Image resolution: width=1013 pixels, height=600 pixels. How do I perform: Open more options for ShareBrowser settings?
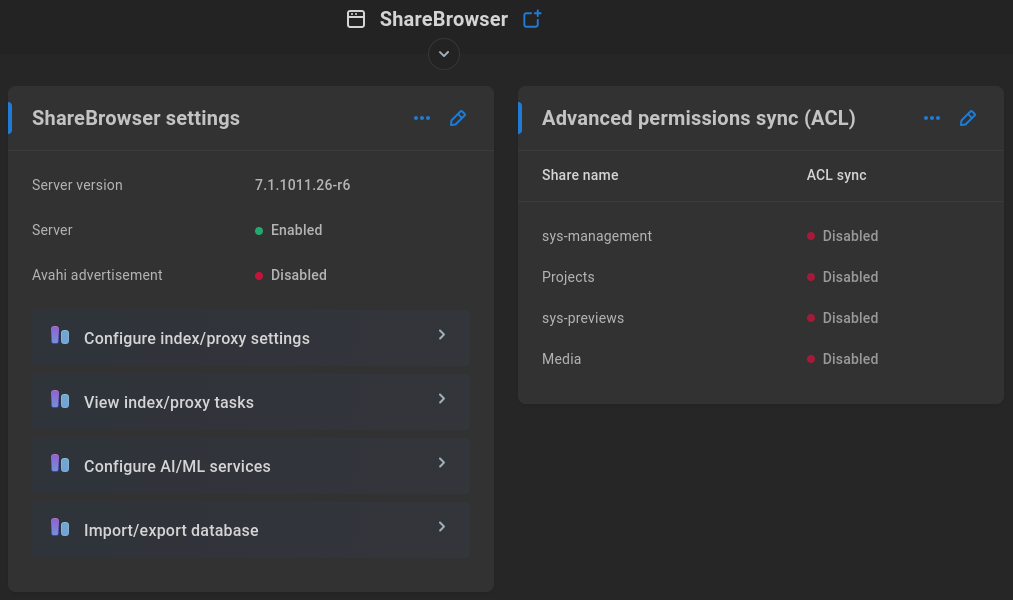tap(422, 118)
